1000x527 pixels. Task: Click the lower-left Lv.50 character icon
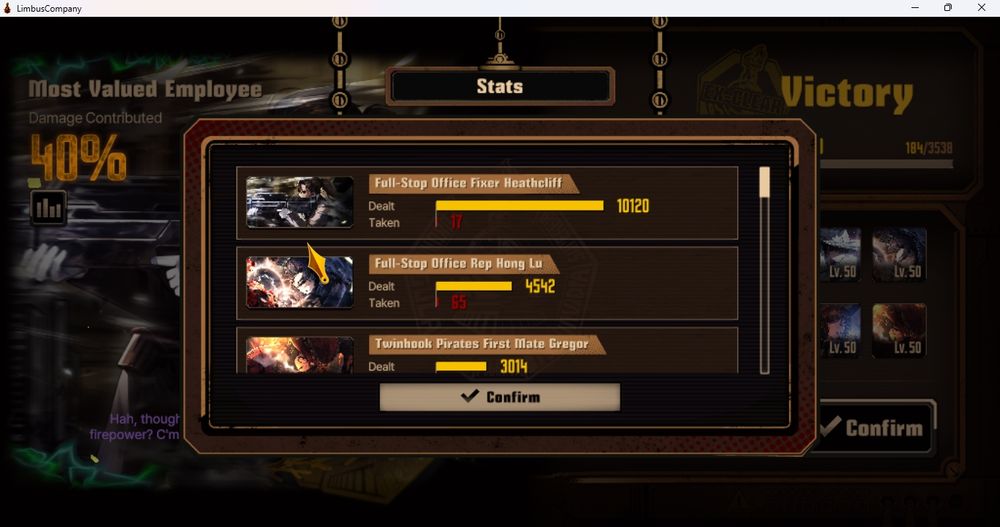click(x=841, y=330)
